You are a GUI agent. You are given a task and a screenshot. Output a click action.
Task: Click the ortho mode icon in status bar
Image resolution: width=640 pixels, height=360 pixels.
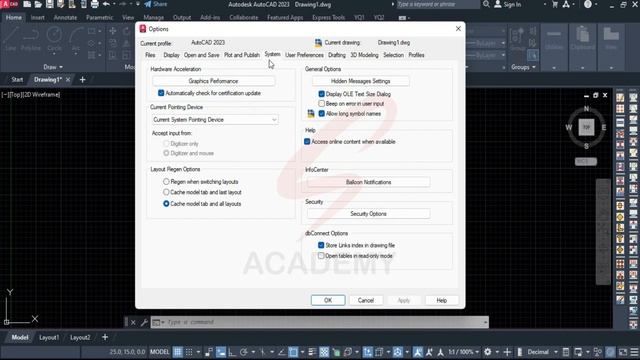click(x=232, y=352)
